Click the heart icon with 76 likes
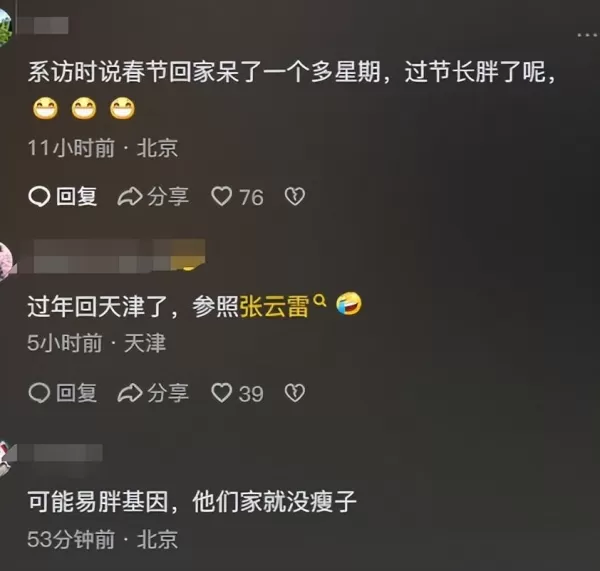This screenshot has width=600, height=571. tap(222, 196)
